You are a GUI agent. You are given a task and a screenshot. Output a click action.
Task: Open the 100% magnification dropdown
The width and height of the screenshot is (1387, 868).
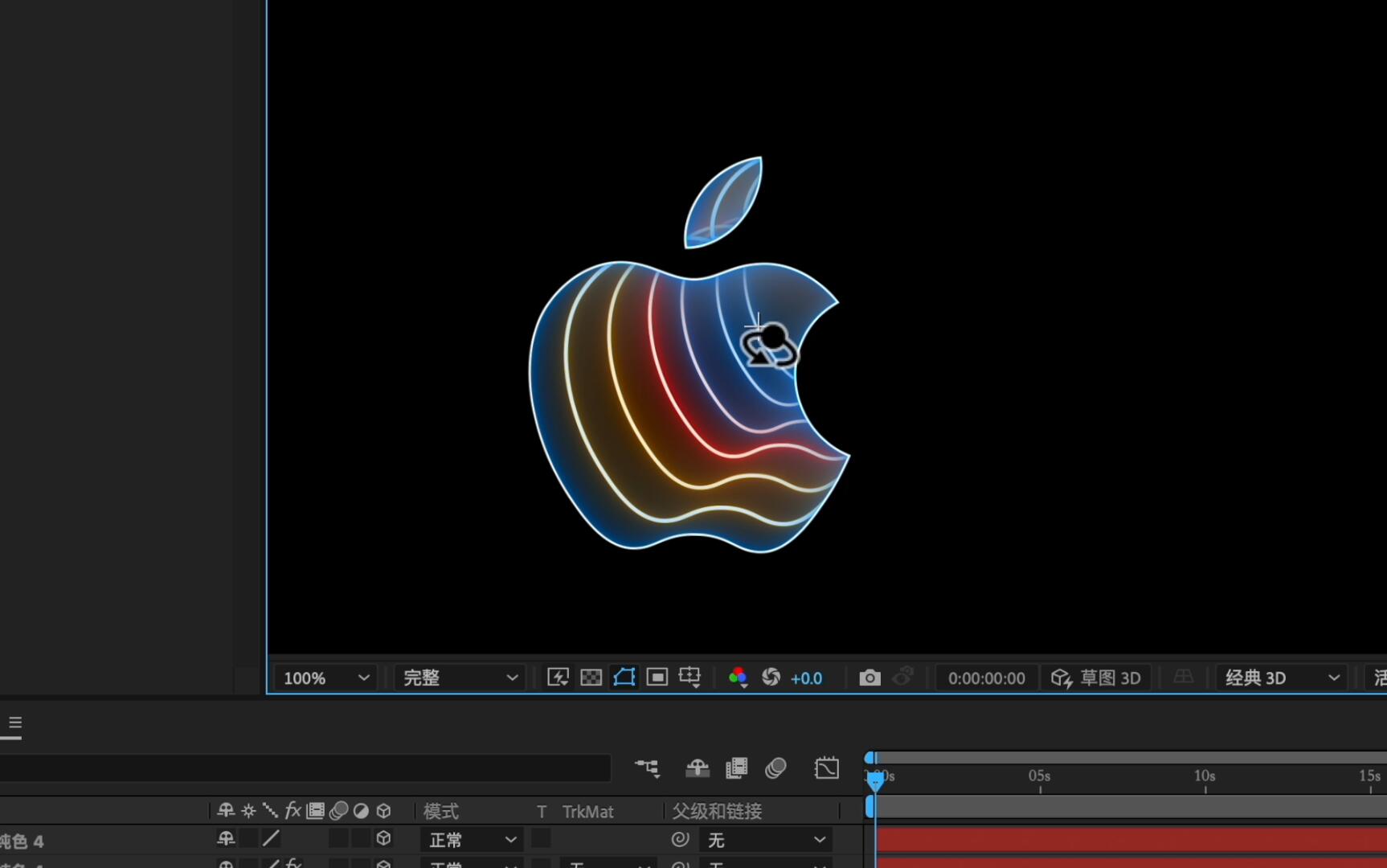click(325, 678)
